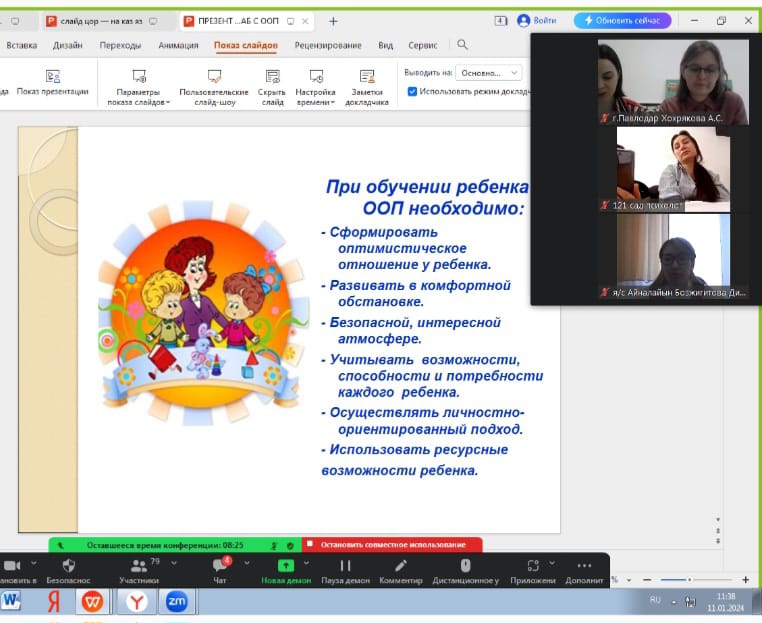Open Slide Show Settings (Параметры показа слайдов) dropdown

pos(139,85)
